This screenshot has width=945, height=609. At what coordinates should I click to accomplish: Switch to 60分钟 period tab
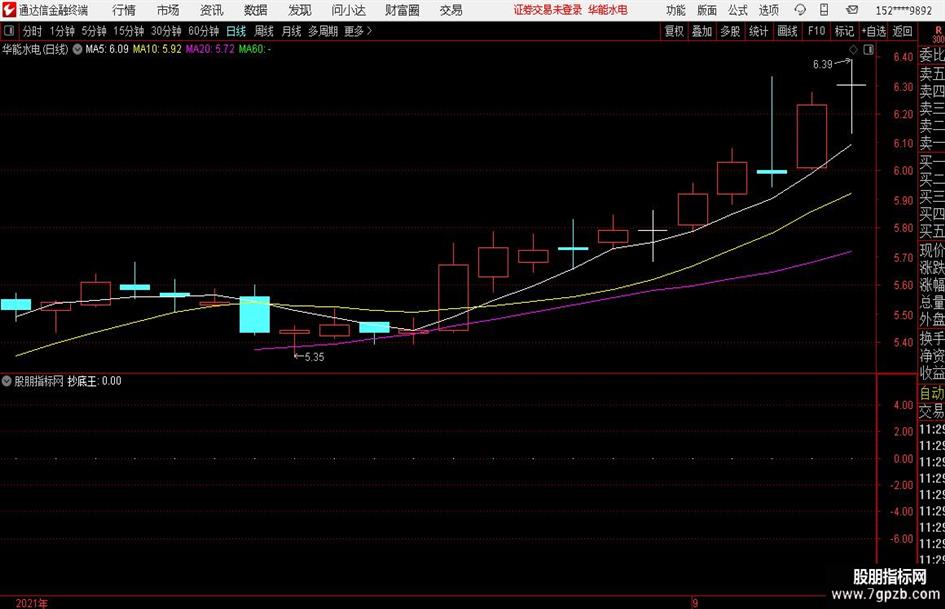(204, 31)
